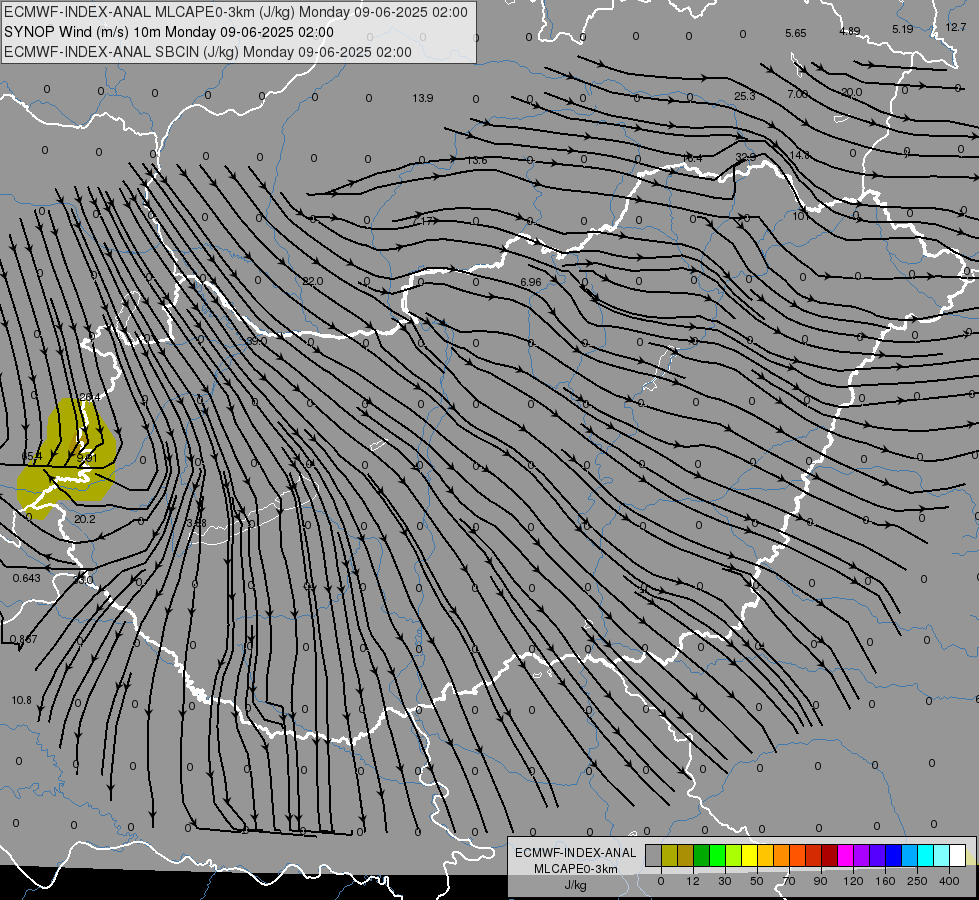Click the MLCAPE0-3km title line

pyautogui.click(x=235, y=12)
